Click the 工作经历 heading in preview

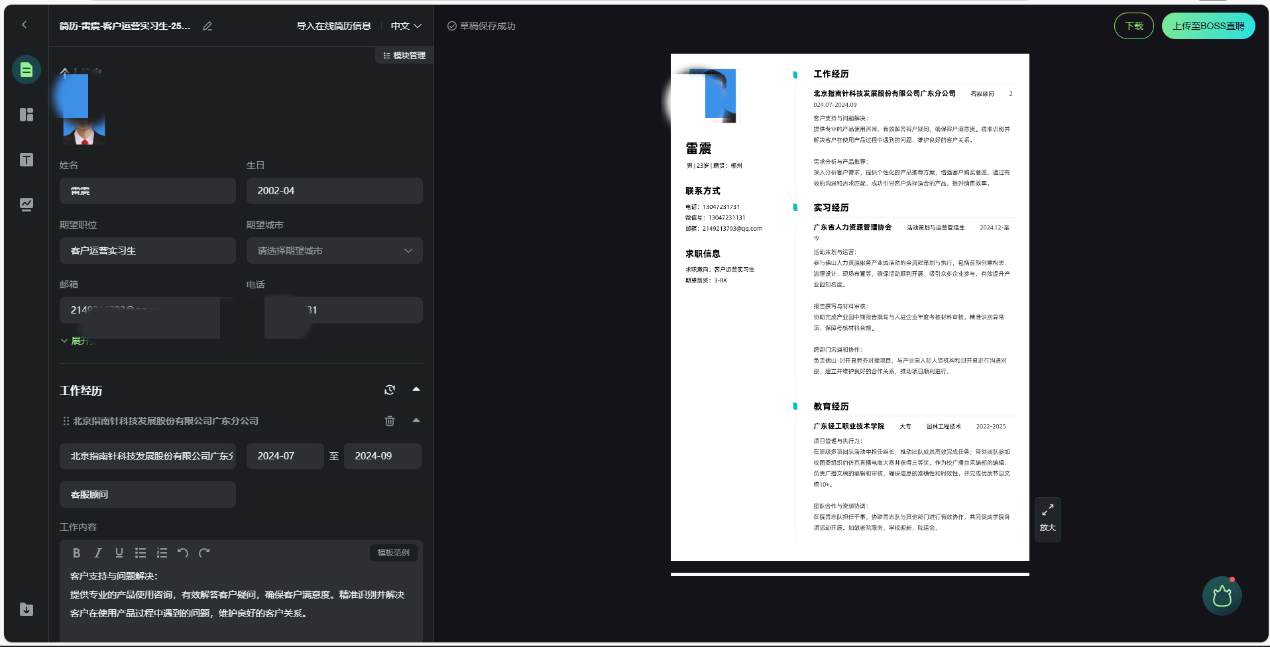point(831,75)
